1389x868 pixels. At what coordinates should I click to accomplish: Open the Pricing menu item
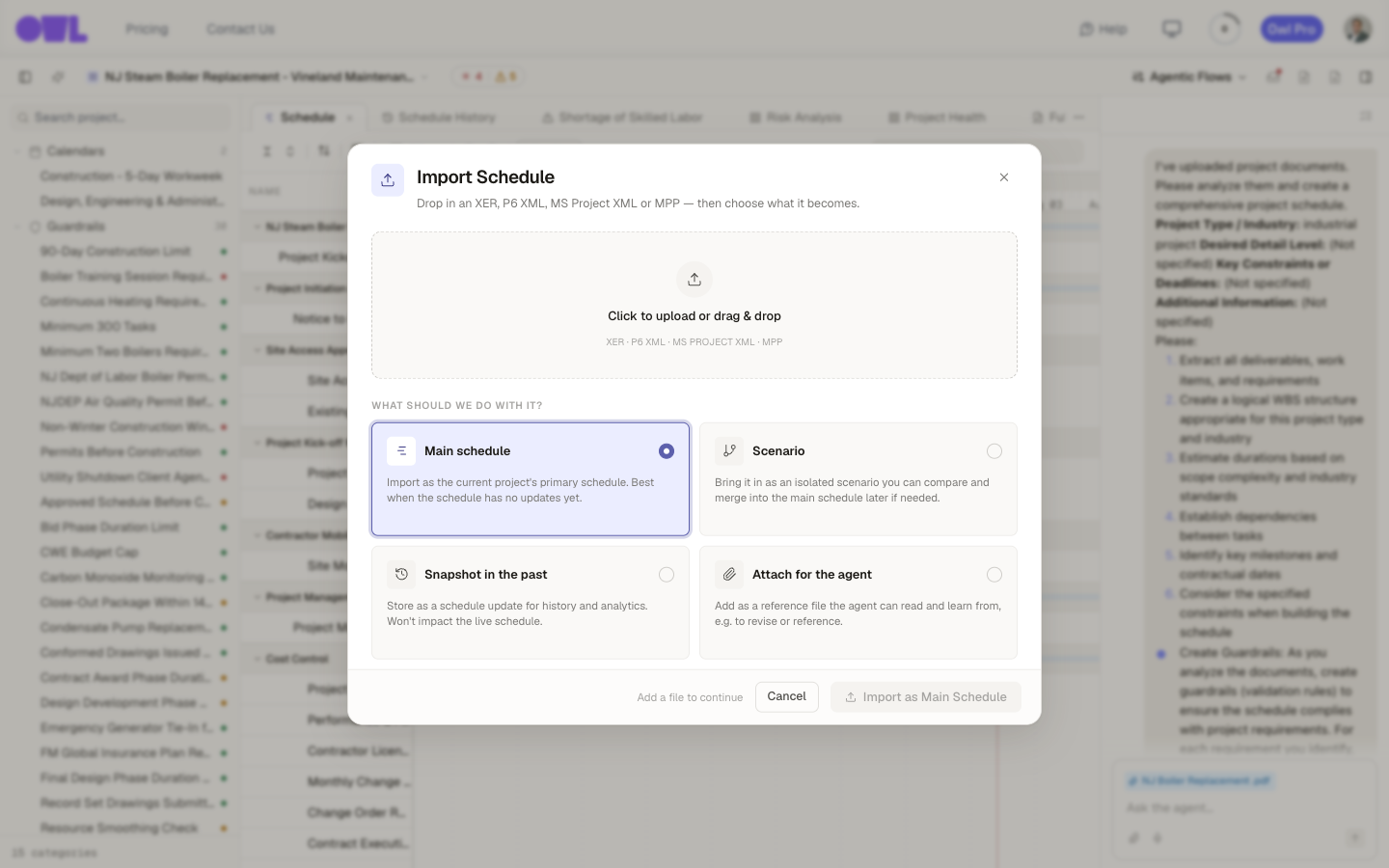(147, 29)
